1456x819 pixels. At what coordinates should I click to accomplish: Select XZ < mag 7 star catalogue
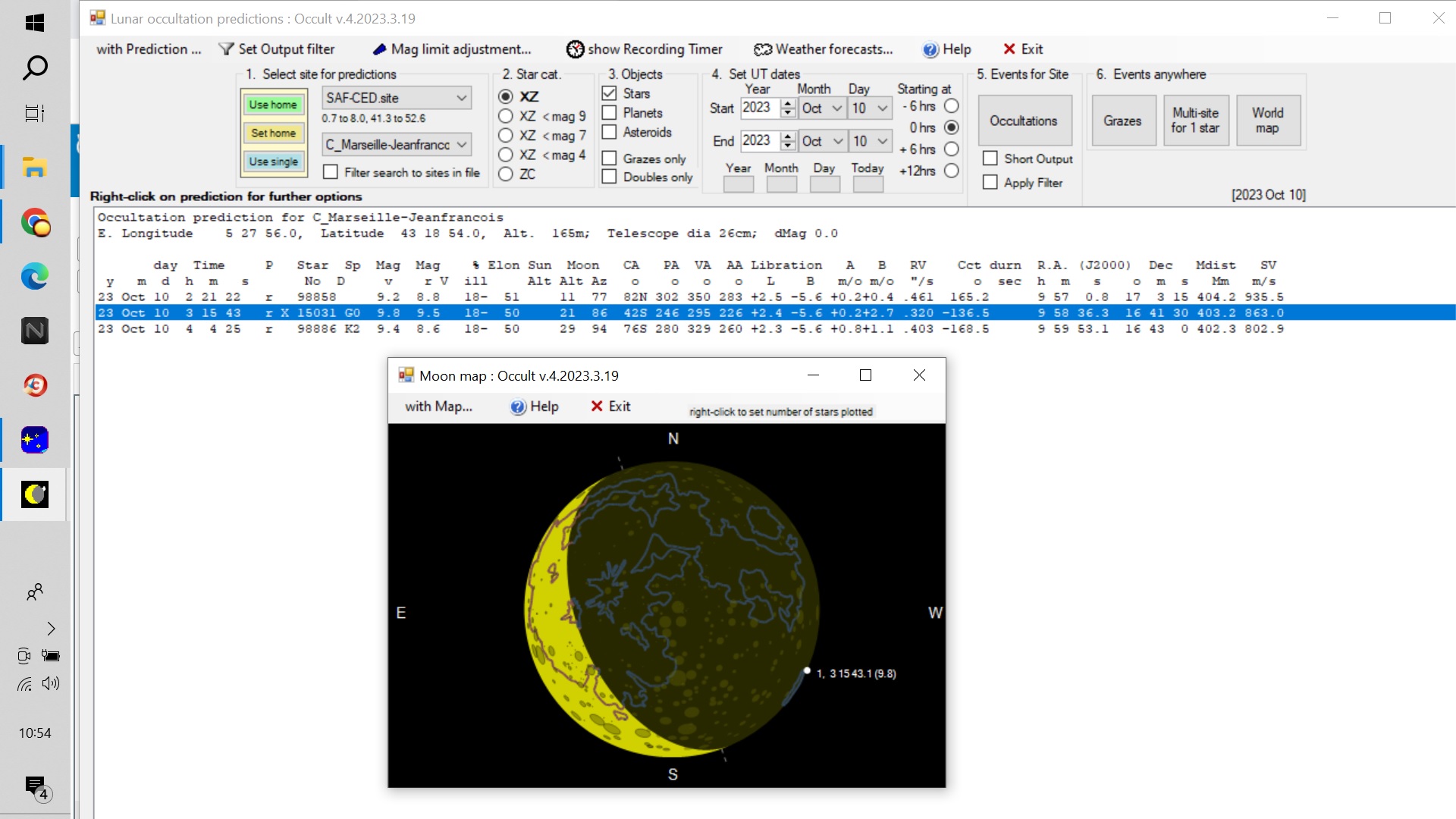[506, 135]
